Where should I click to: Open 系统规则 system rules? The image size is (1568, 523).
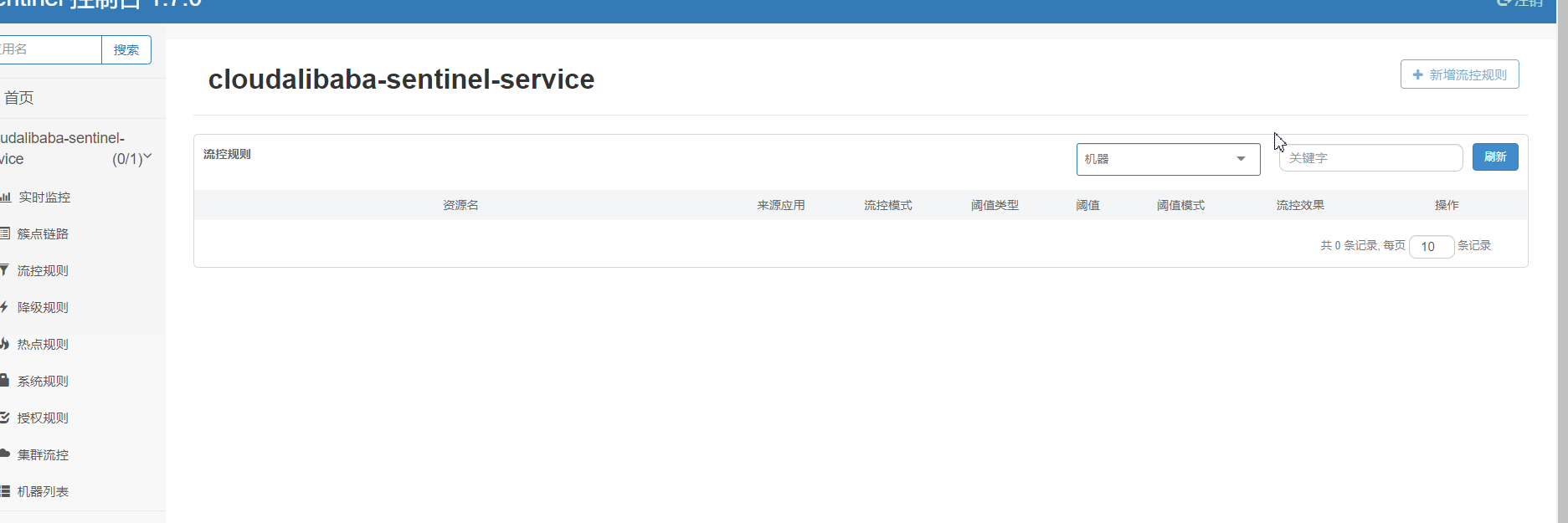click(43, 382)
